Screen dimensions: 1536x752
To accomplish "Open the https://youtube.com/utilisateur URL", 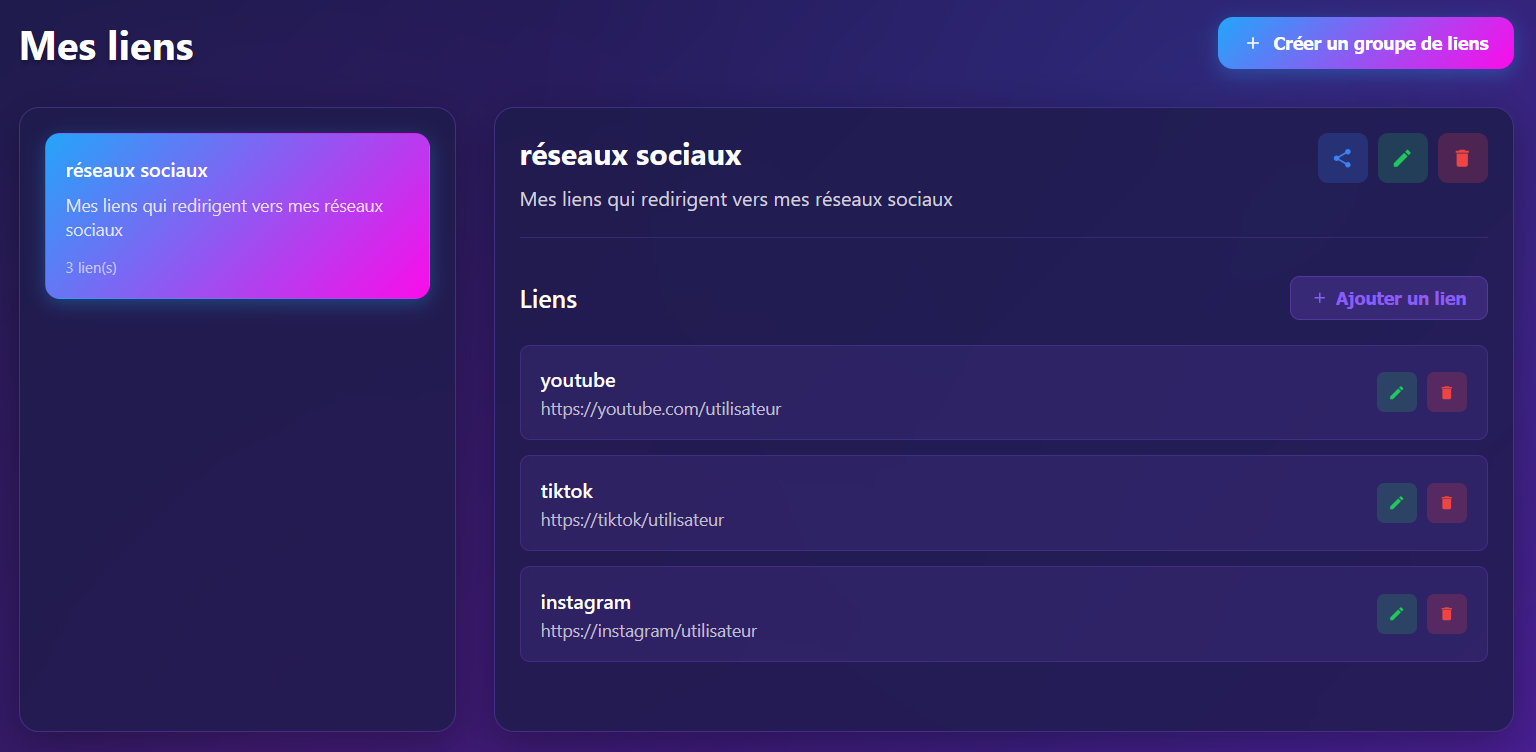I will tap(660, 409).
